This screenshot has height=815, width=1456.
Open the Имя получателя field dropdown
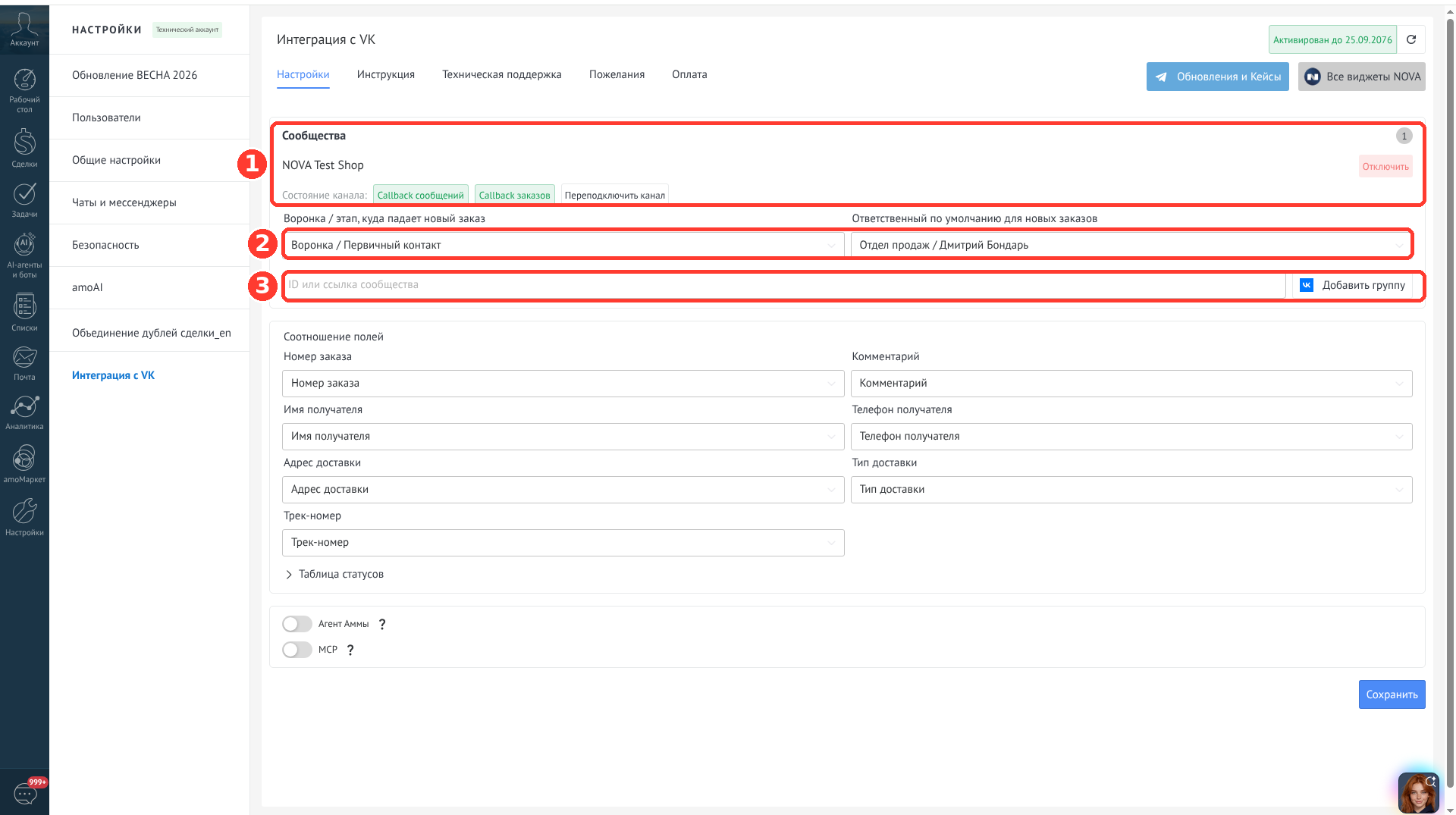pyautogui.click(x=563, y=437)
